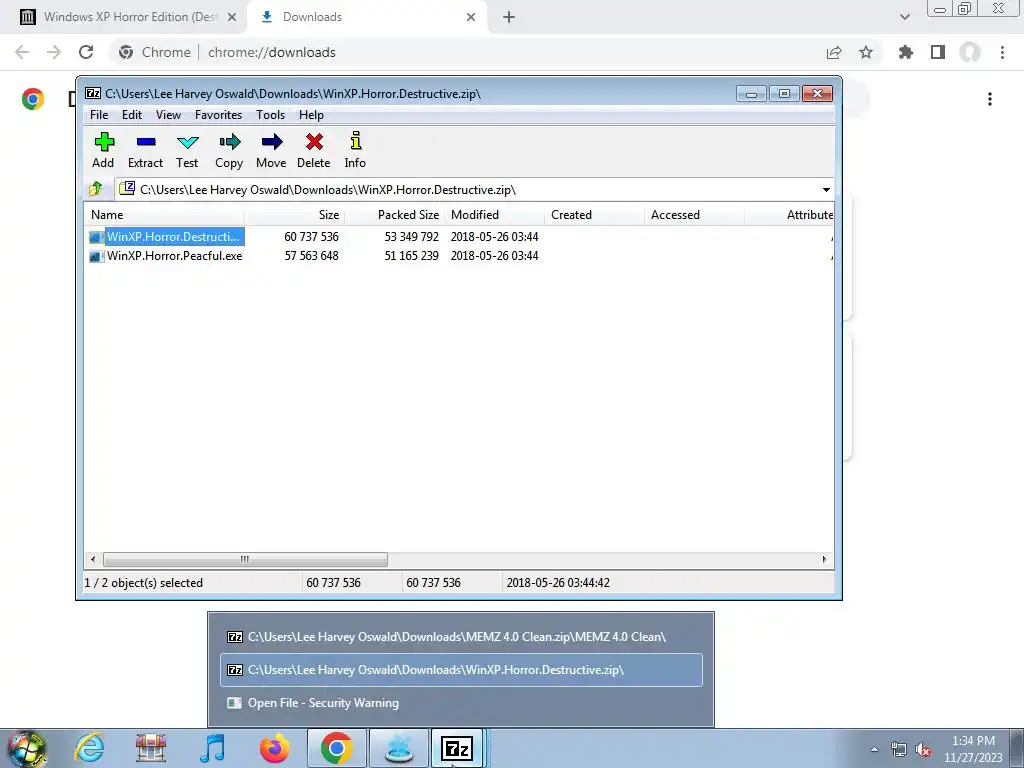Sort by Created column header
The height and width of the screenshot is (768, 1024).
[x=594, y=215]
